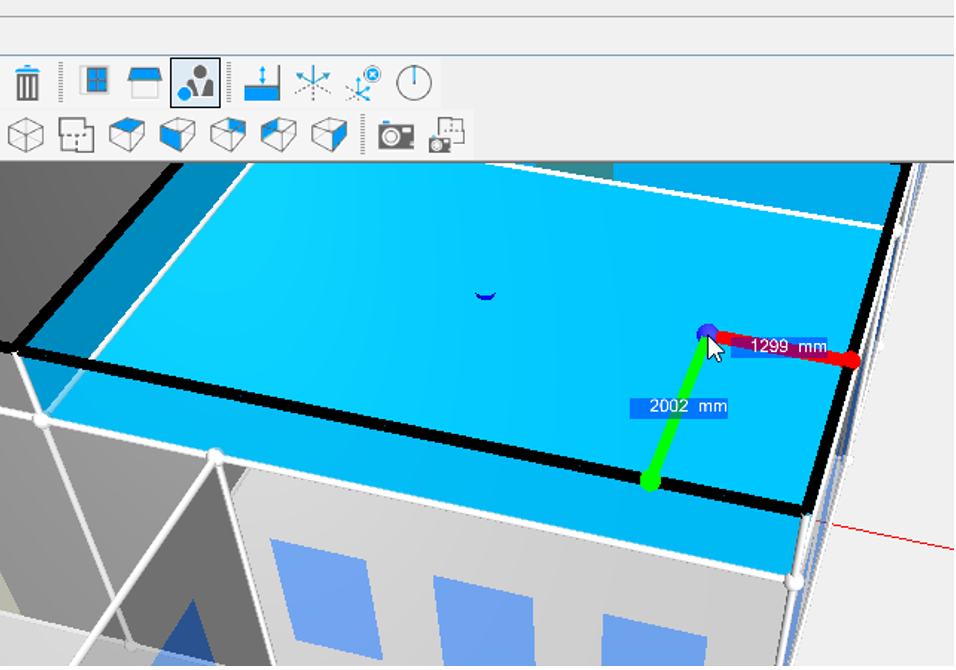Toggle the highlighted person occupancy icon

pyautogui.click(x=195, y=82)
